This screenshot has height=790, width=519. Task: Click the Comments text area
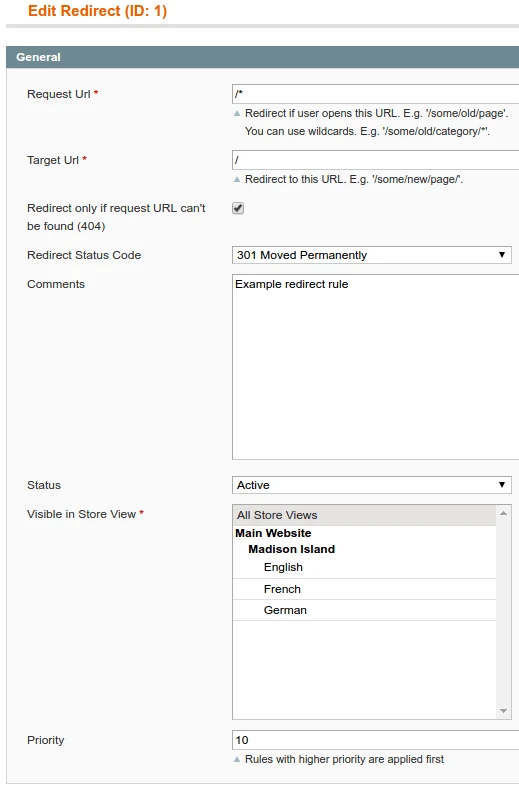tap(375, 367)
